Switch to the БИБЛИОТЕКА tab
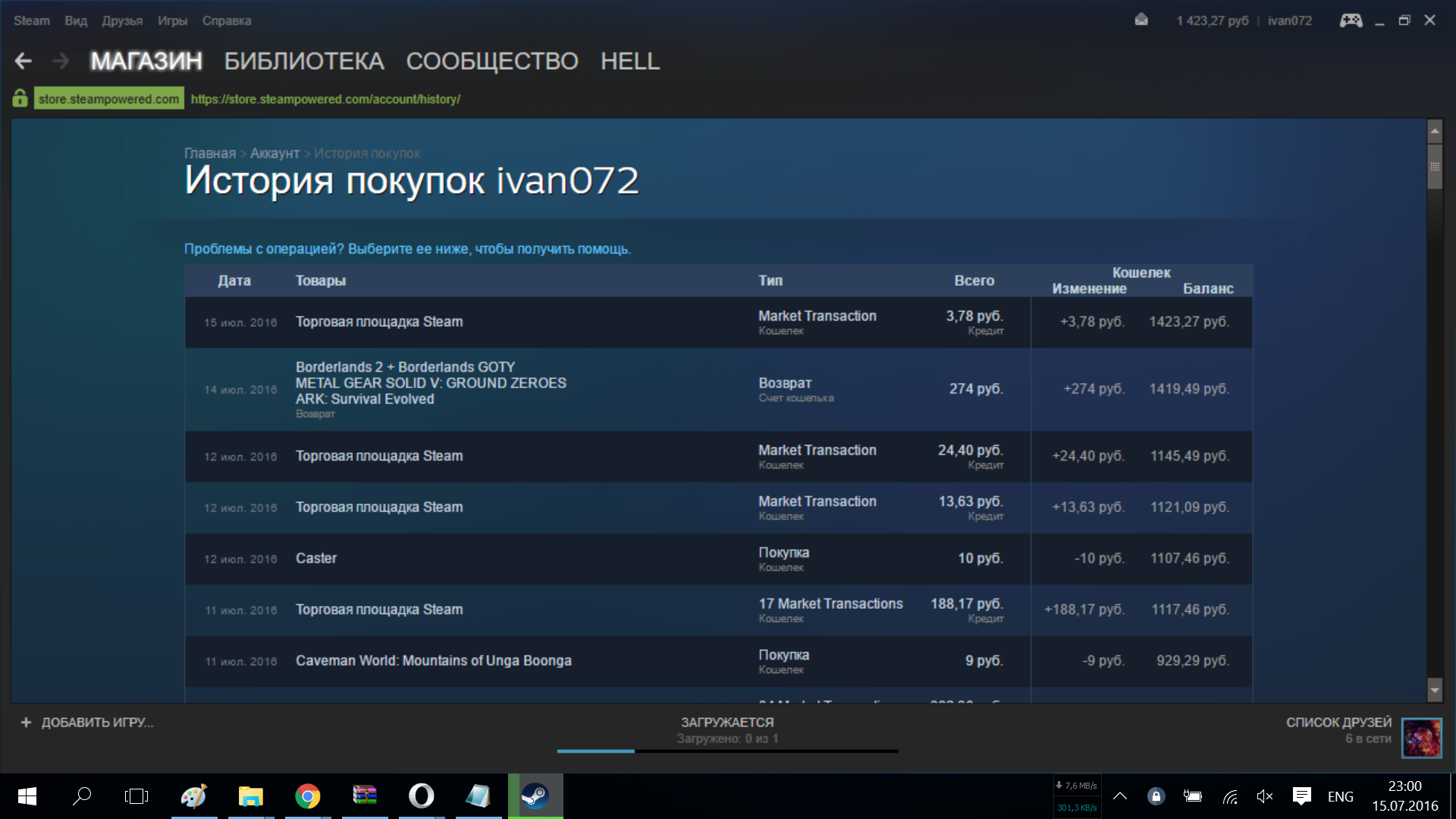This screenshot has height=819, width=1456. pyautogui.click(x=304, y=61)
